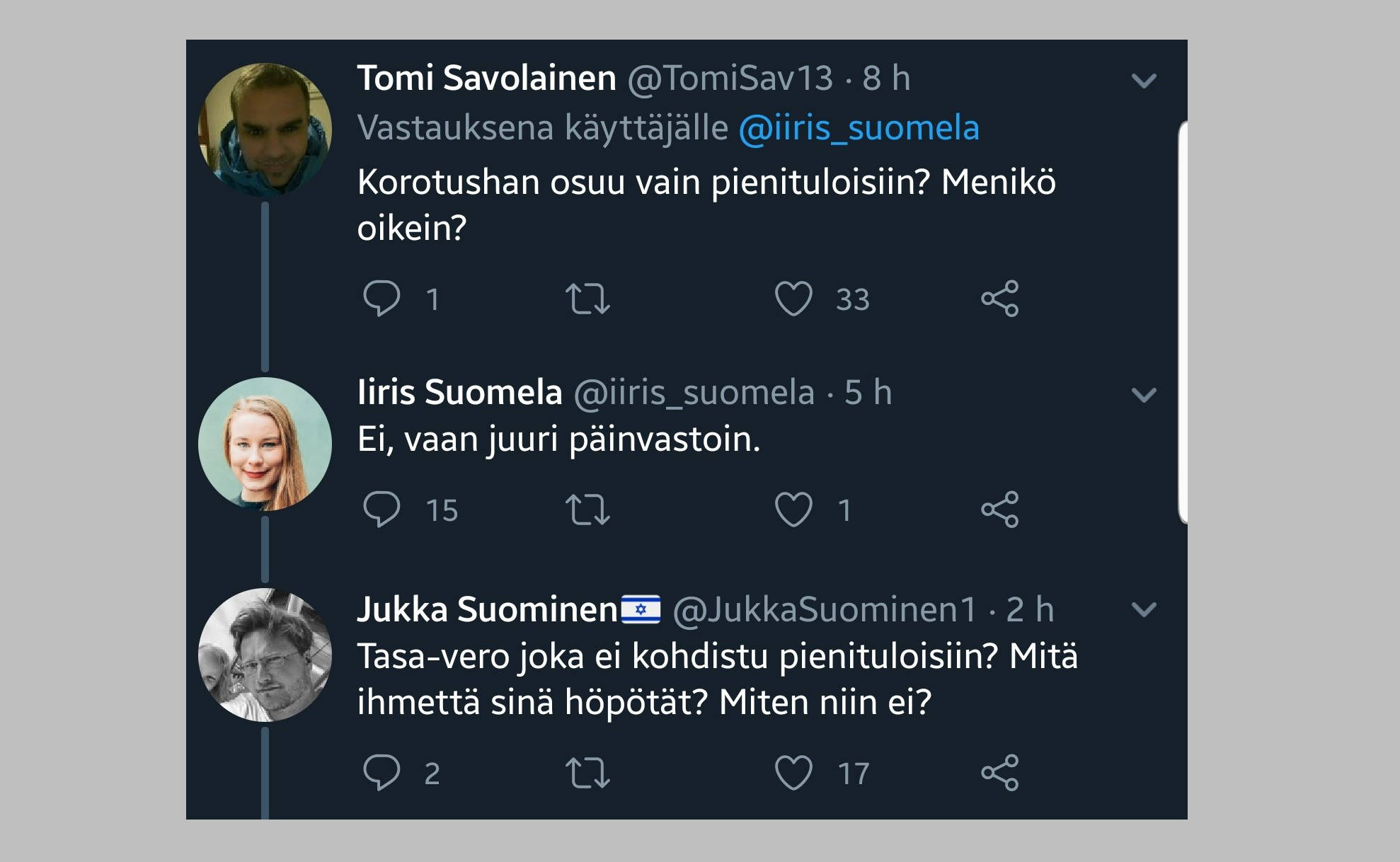Open replies on Iiris Suomela's tweet
1400x862 pixels.
381,509
